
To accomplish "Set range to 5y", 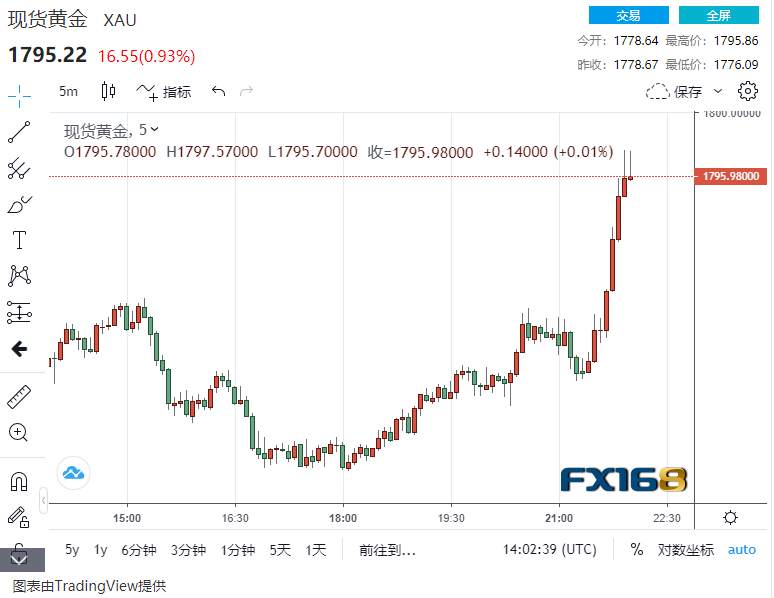I will [72, 550].
